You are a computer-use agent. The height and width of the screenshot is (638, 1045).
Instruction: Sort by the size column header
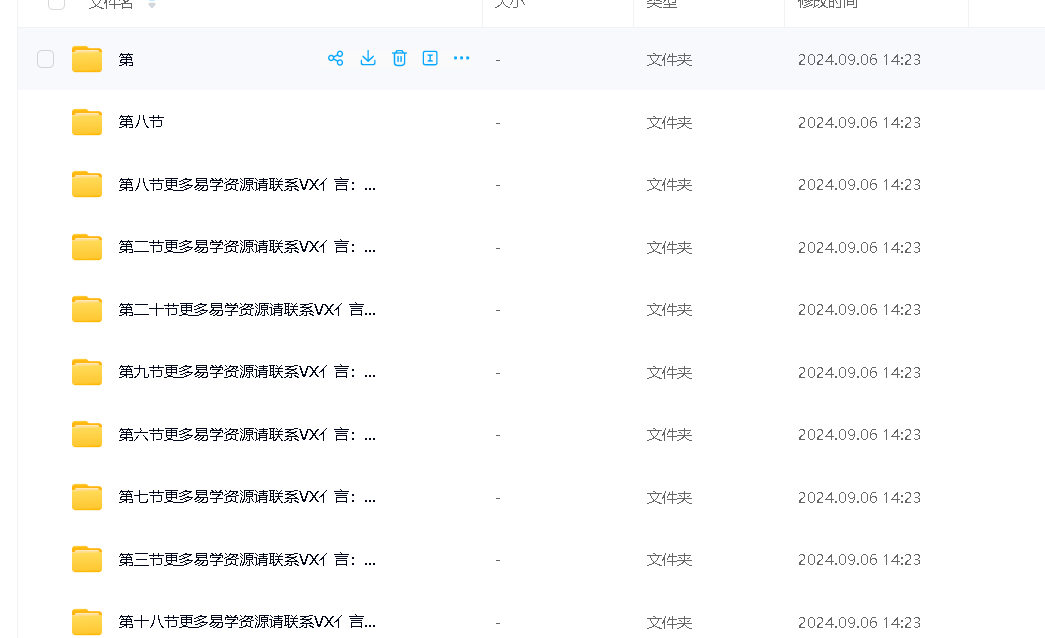tap(510, 5)
